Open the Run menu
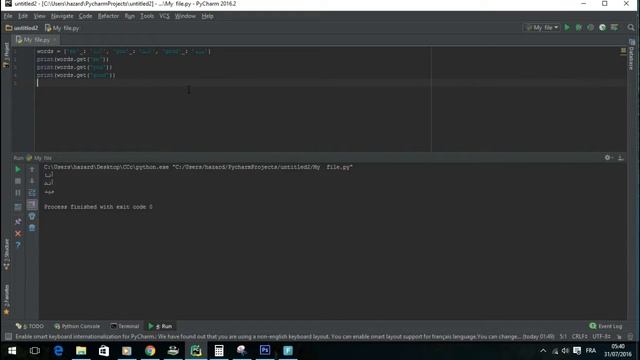Viewport: 640px width, 360px height. (130, 16)
